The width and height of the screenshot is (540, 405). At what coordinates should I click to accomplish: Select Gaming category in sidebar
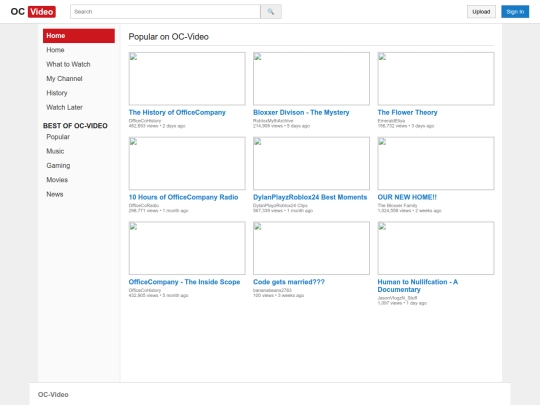58,166
